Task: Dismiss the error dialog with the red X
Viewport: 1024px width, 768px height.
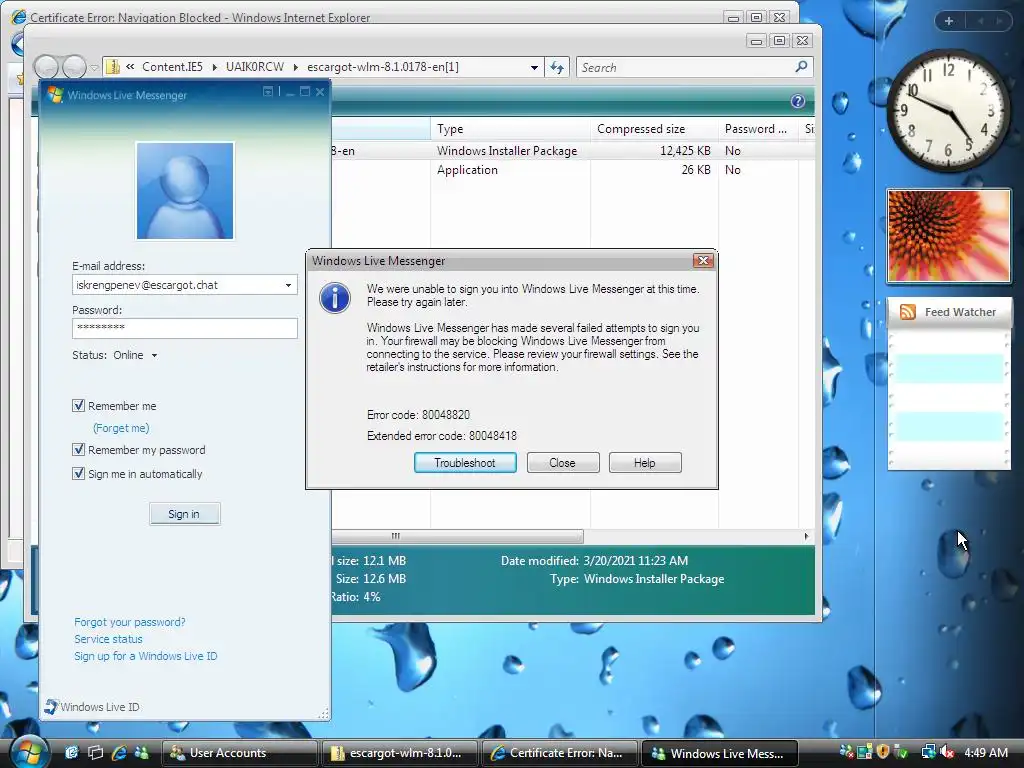Action: click(703, 261)
